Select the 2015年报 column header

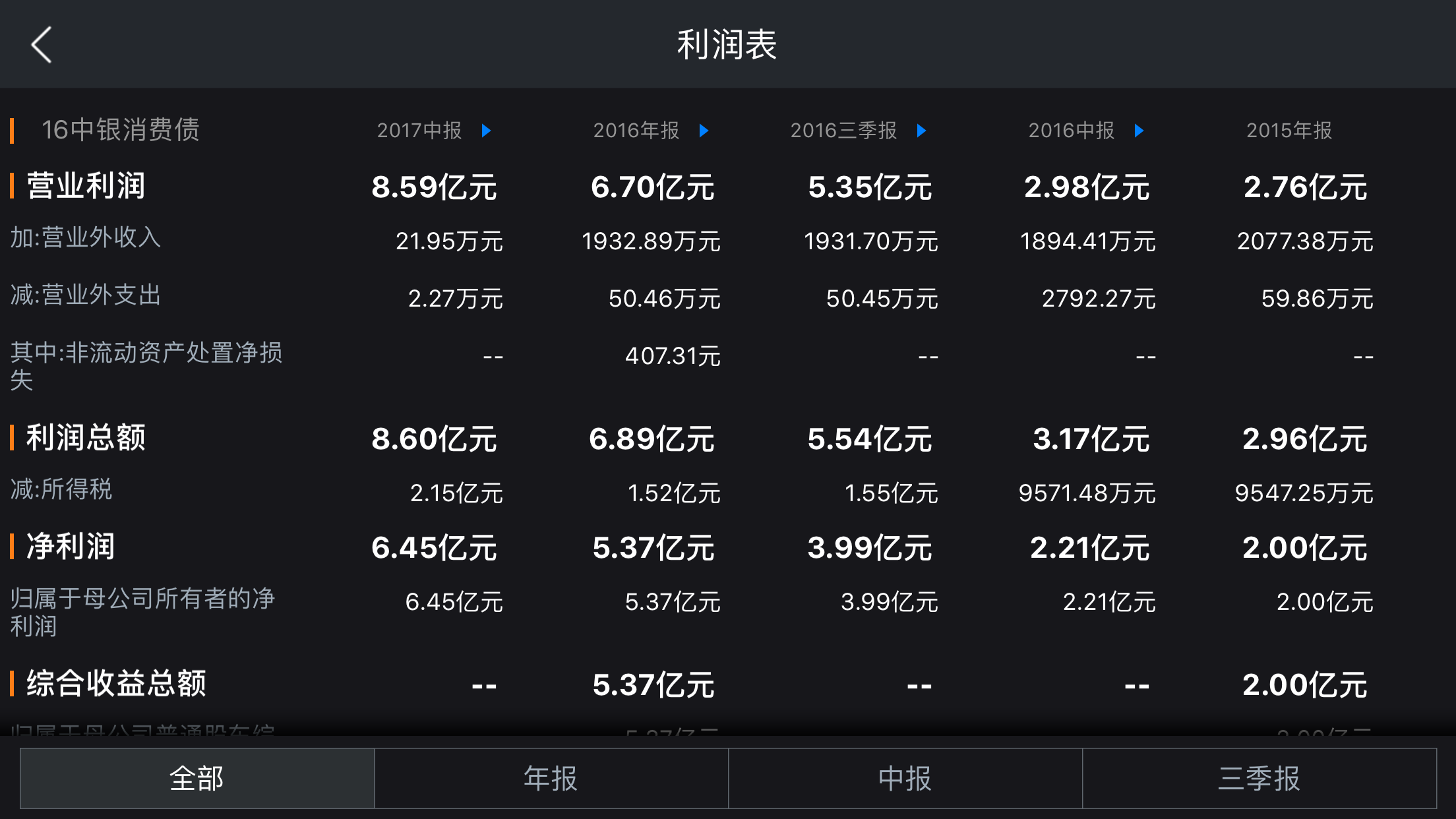[x=1289, y=131]
